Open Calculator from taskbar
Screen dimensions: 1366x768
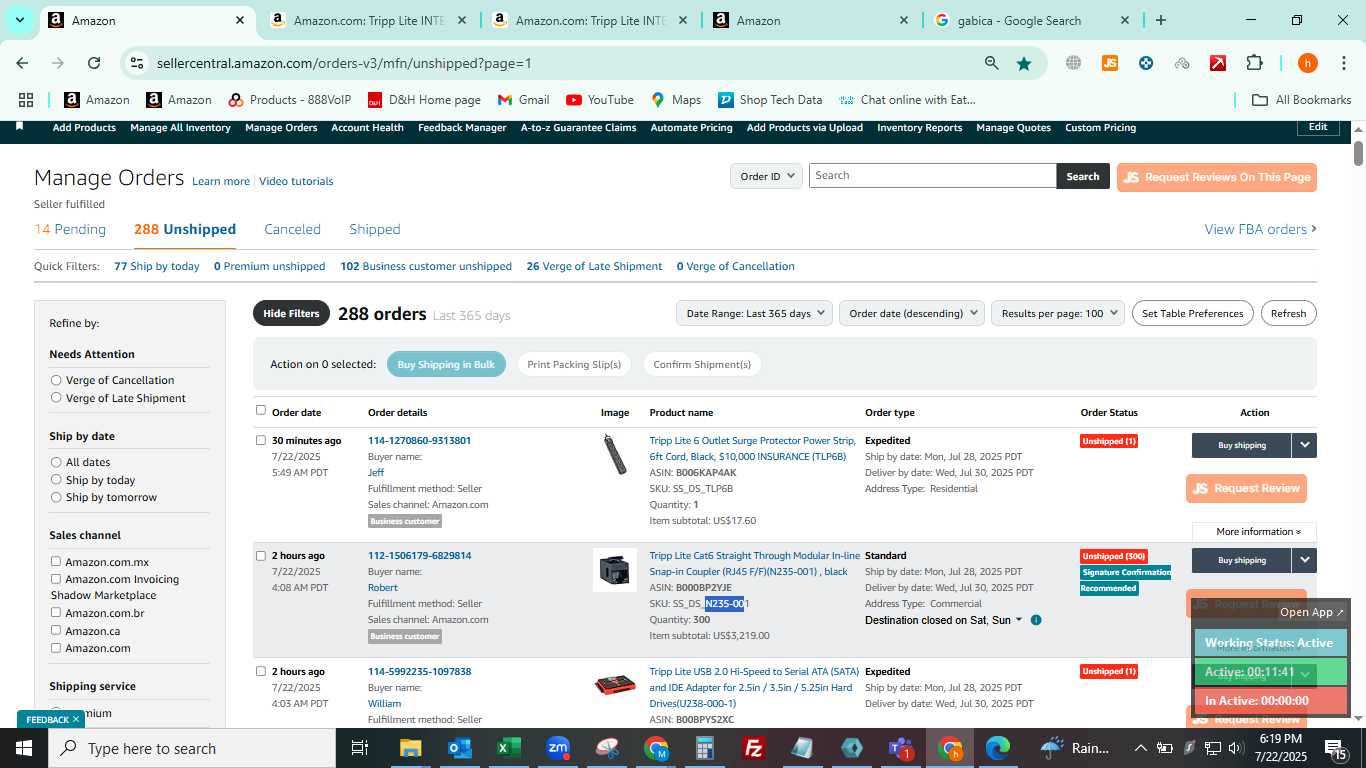705,748
